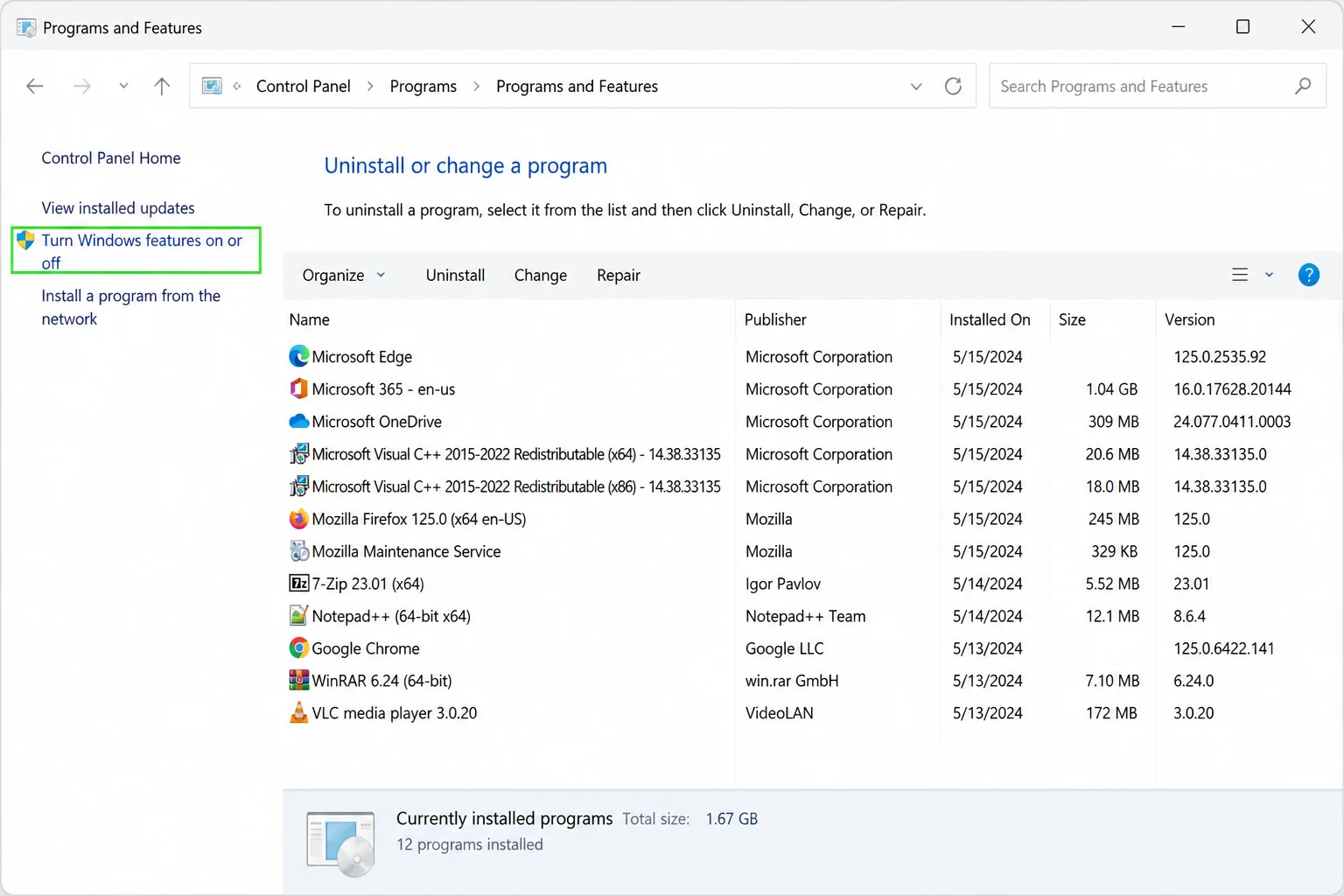Click the Mozilla Firefox icon

point(299,518)
